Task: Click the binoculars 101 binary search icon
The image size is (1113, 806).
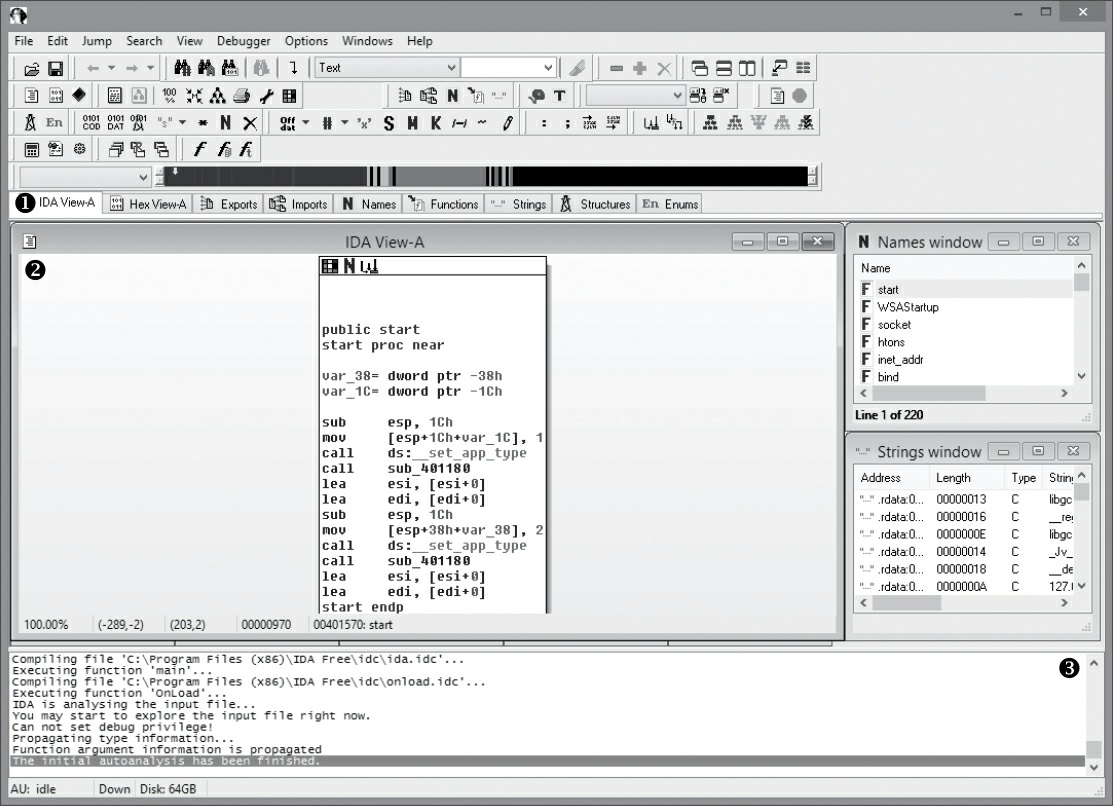Action: pyautogui.click(x=229, y=67)
